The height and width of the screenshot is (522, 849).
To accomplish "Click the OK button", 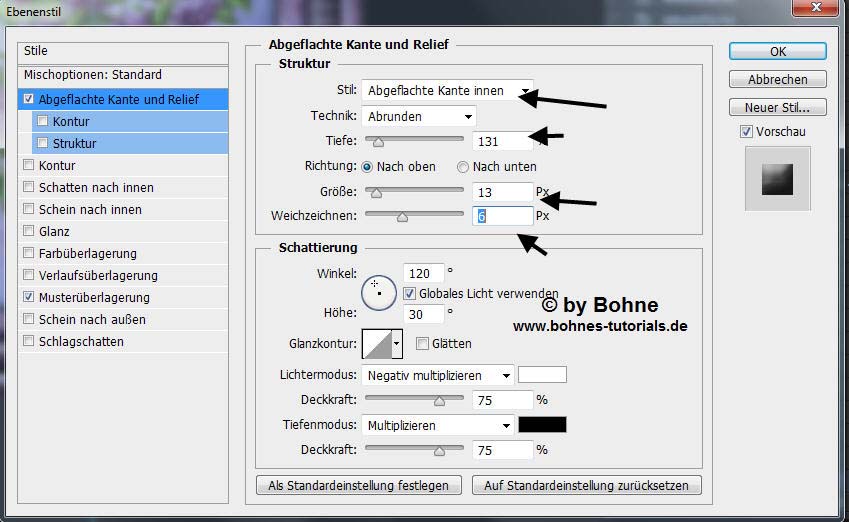I will coord(777,51).
